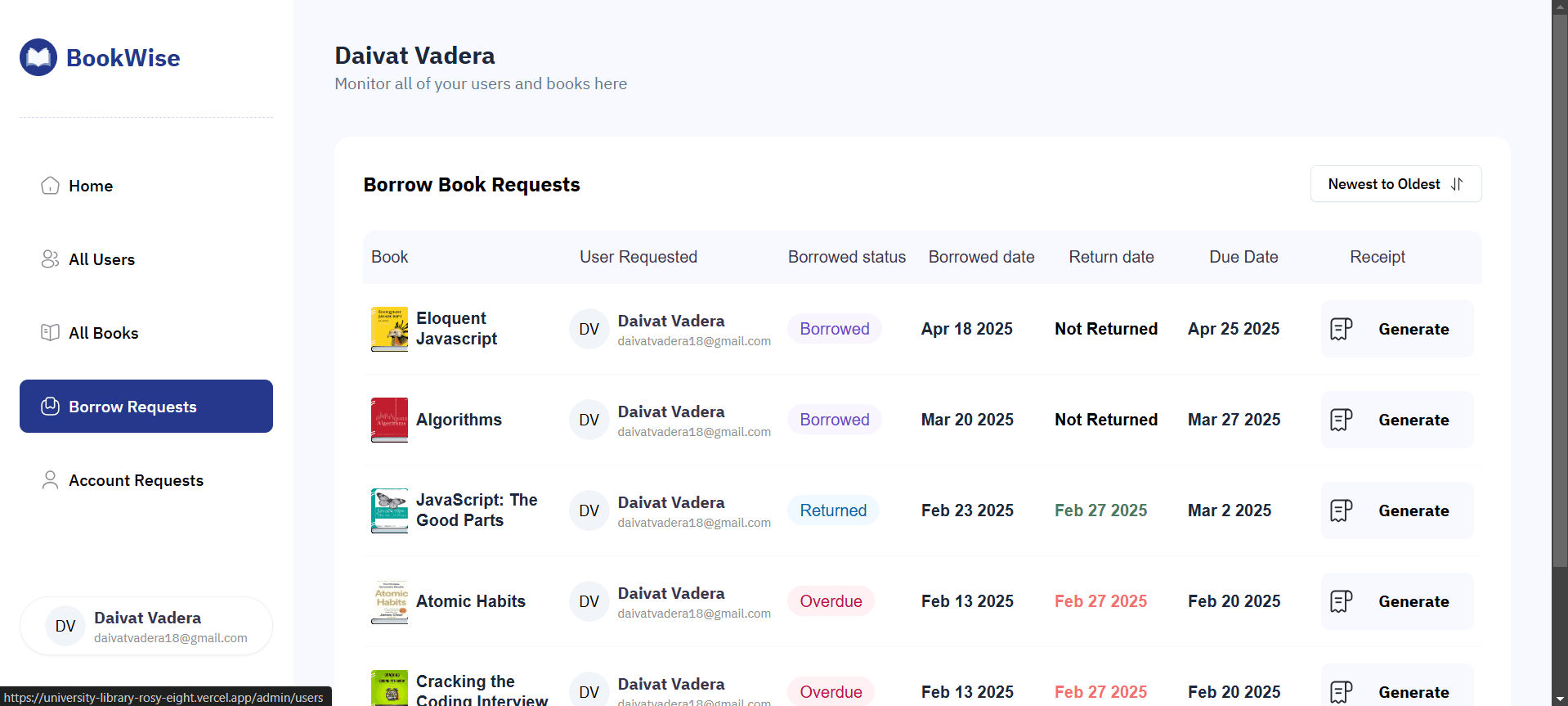The width and height of the screenshot is (1568, 706).
Task: Click the BookWise logo icon
Action: (x=38, y=57)
